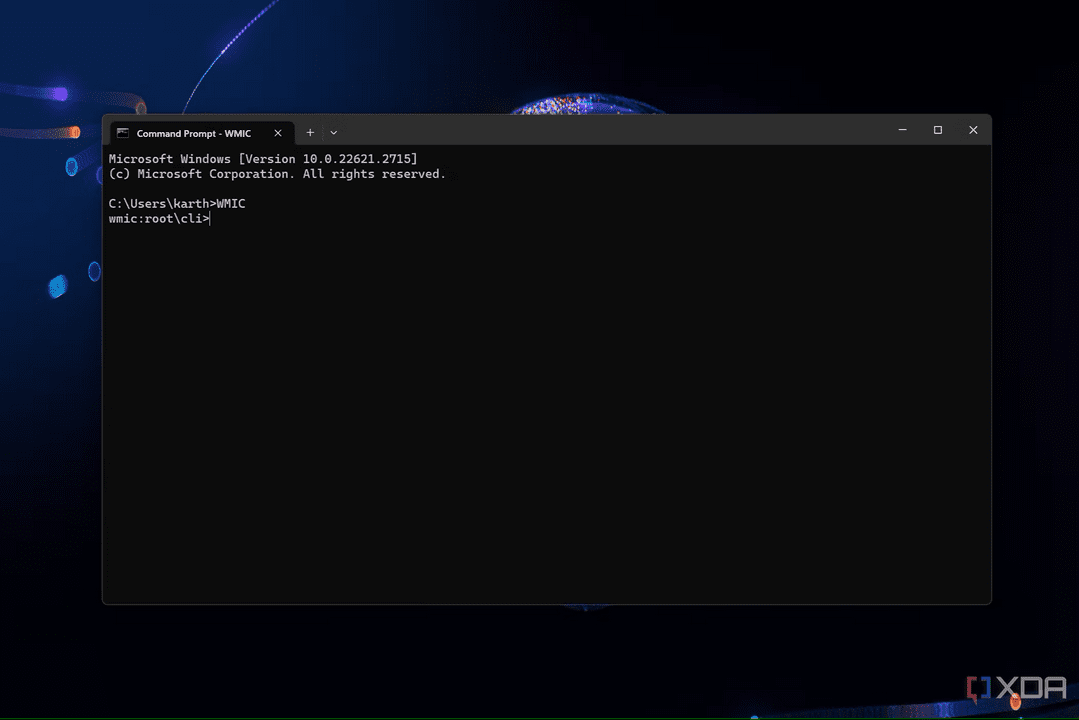
Task: Click the Command Prompt icon in the tab
Action: (x=122, y=133)
